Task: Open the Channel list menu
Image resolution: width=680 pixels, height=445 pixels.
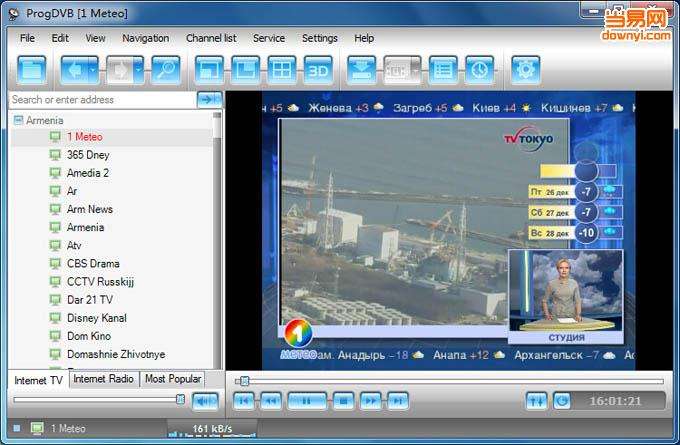Action: tap(211, 38)
